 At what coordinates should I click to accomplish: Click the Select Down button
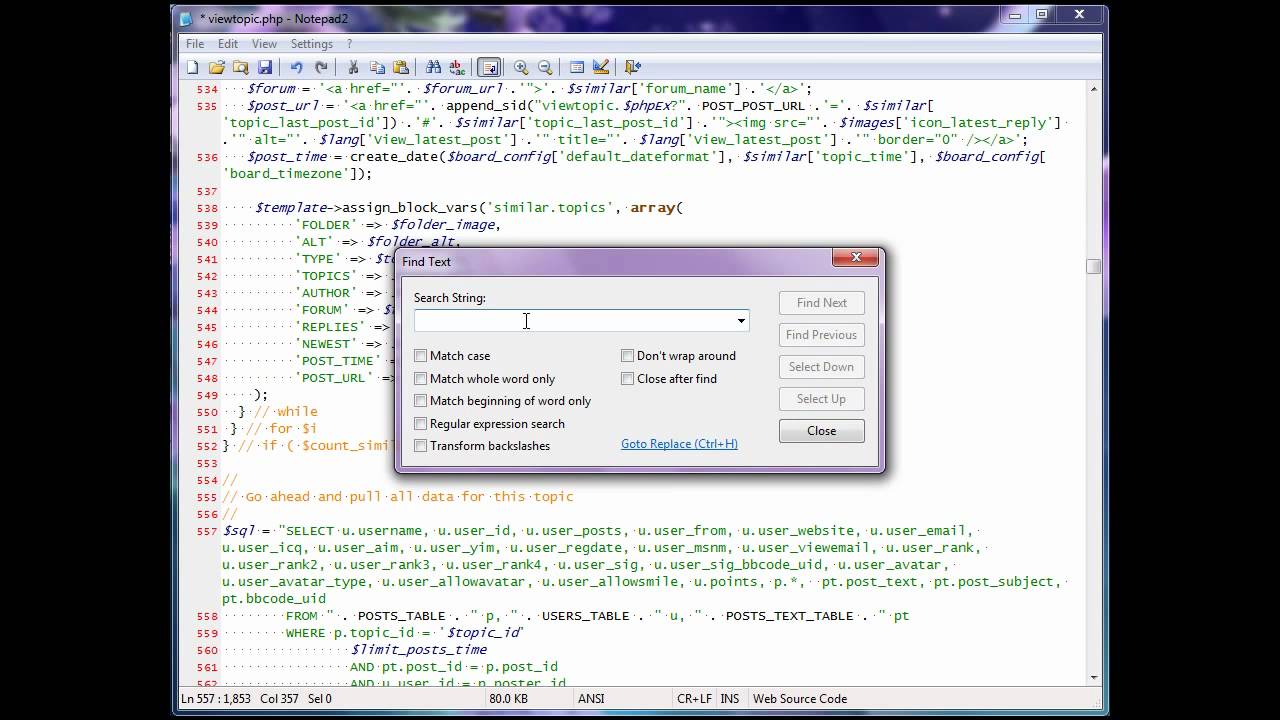[822, 367]
